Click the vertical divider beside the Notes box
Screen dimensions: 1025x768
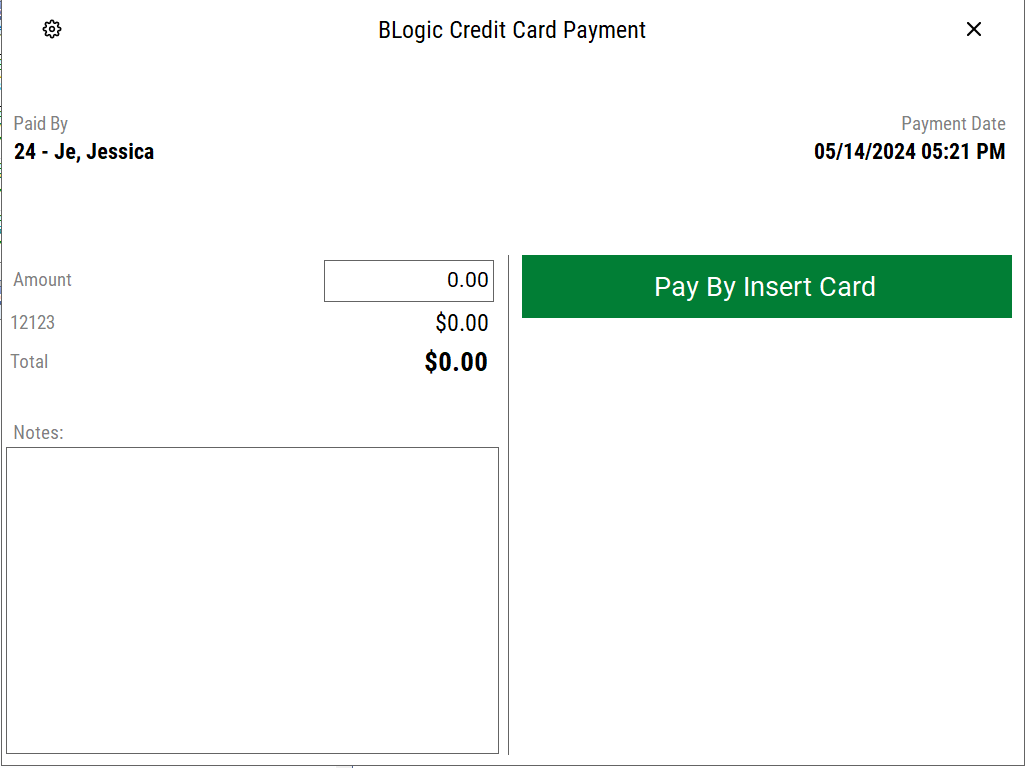509,600
